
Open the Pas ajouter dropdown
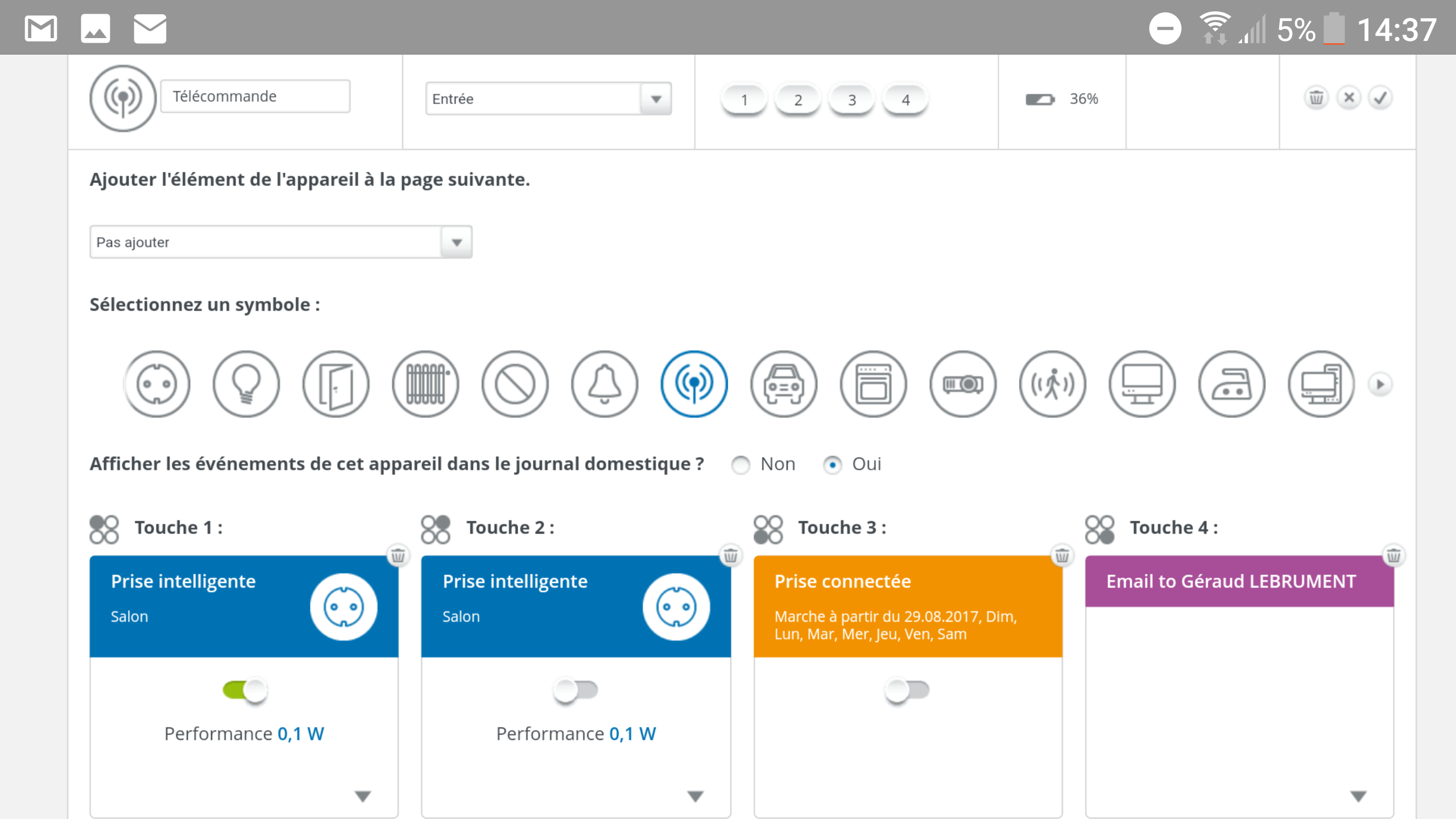coord(281,242)
